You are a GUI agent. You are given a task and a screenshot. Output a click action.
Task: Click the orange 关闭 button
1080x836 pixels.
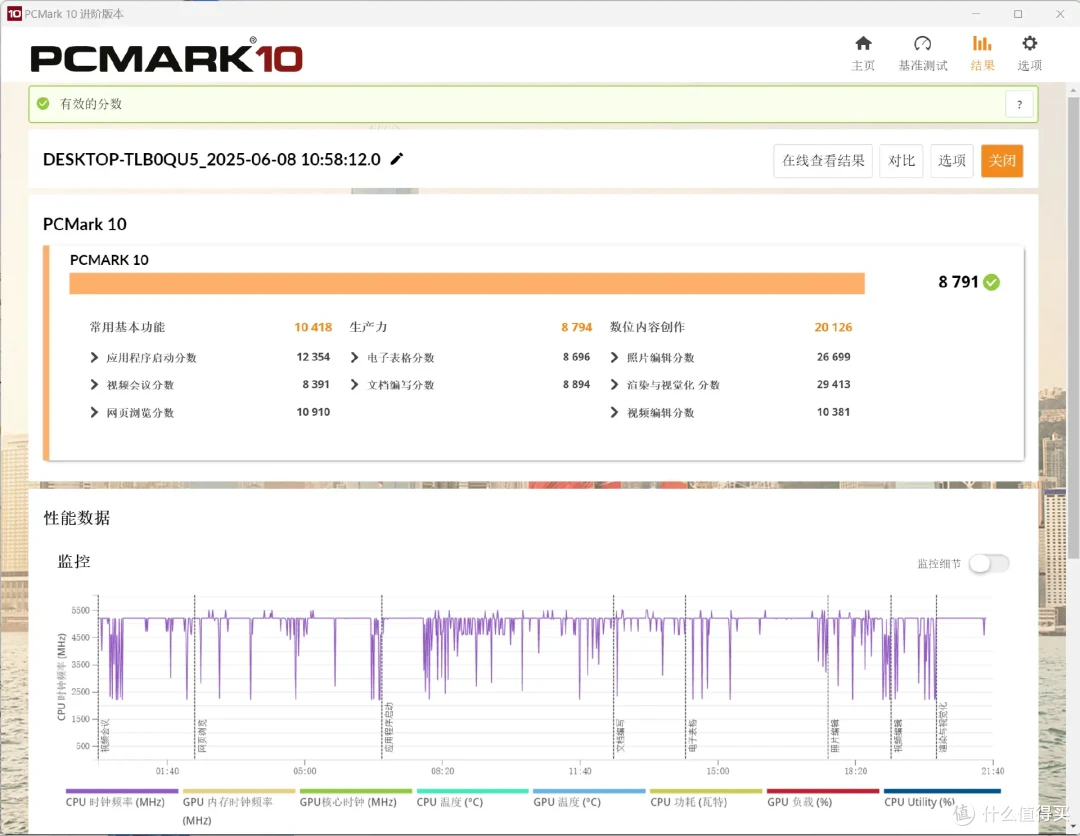coord(1001,160)
